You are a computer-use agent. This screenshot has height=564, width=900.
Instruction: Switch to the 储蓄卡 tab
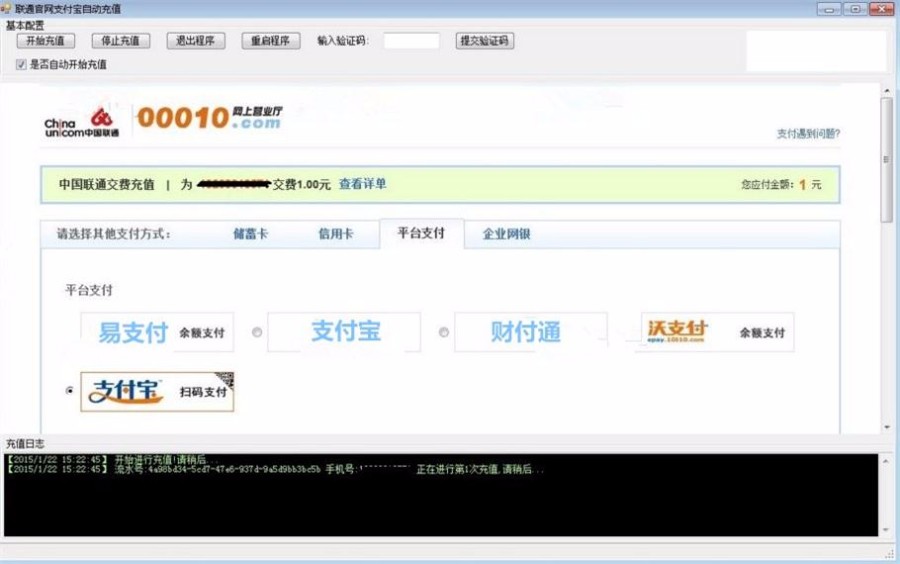tap(250, 234)
